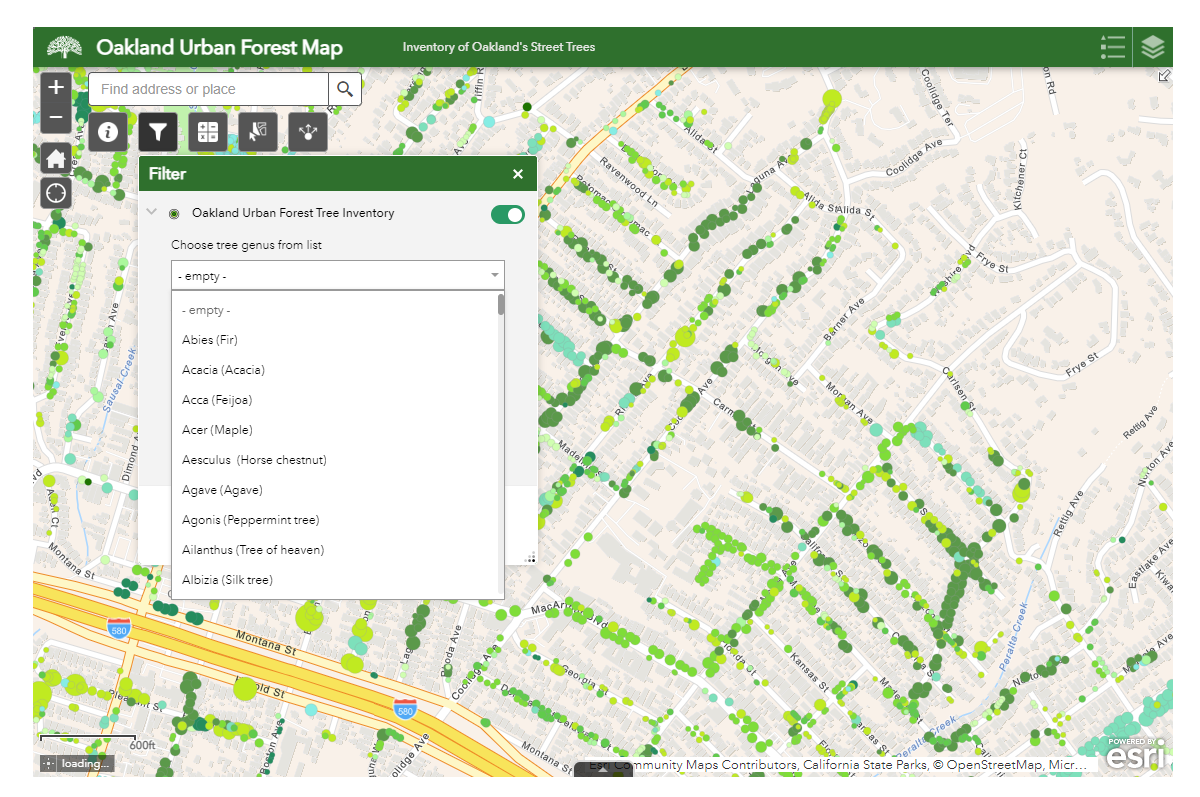Choose Agonis (Peppermint tree)

tap(335, 520)
